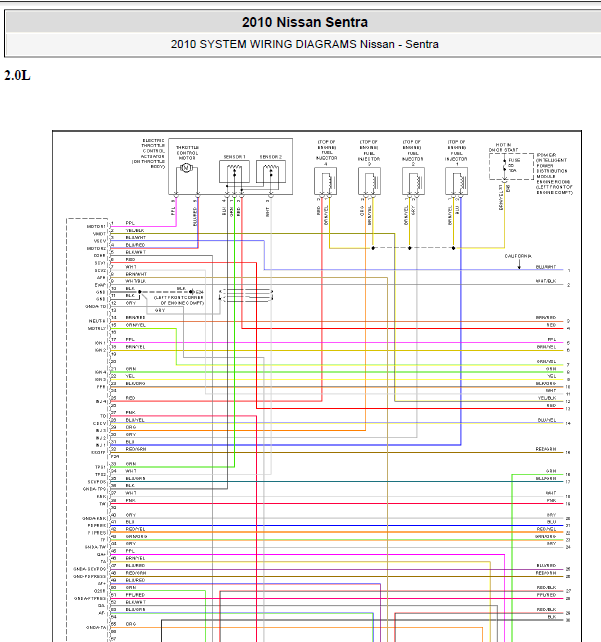Image resolution: width=601 pixels, height=642 pixels.
Task: Click 'RED' wire label at pin 6
Action: pos(131,260)
